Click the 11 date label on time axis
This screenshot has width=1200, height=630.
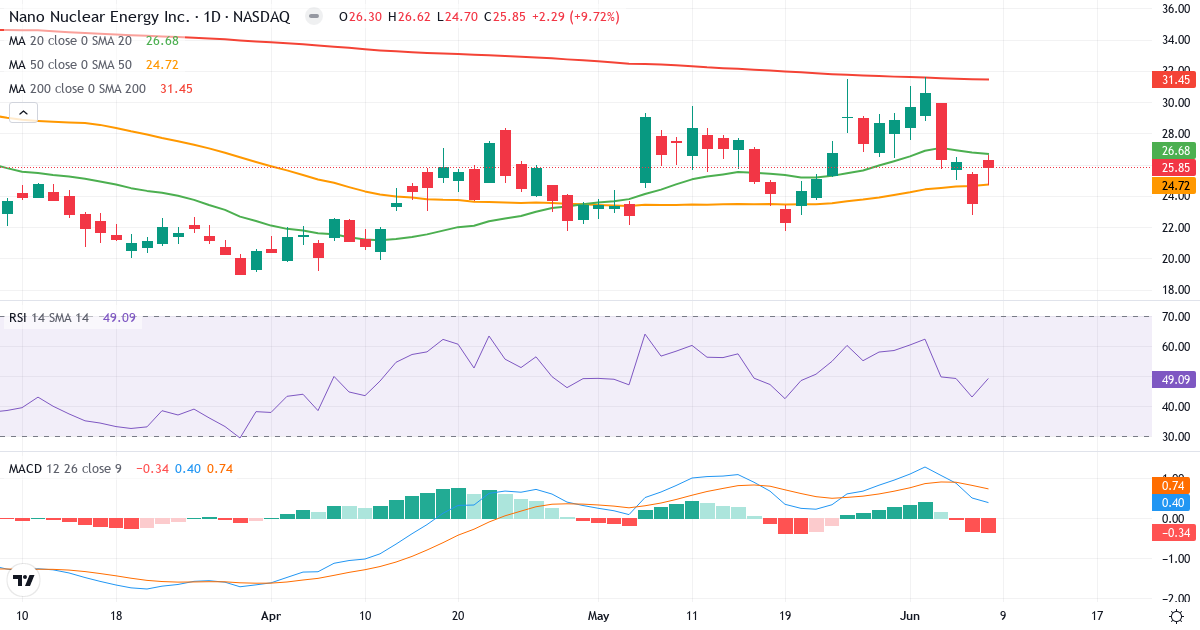(692, 616)
